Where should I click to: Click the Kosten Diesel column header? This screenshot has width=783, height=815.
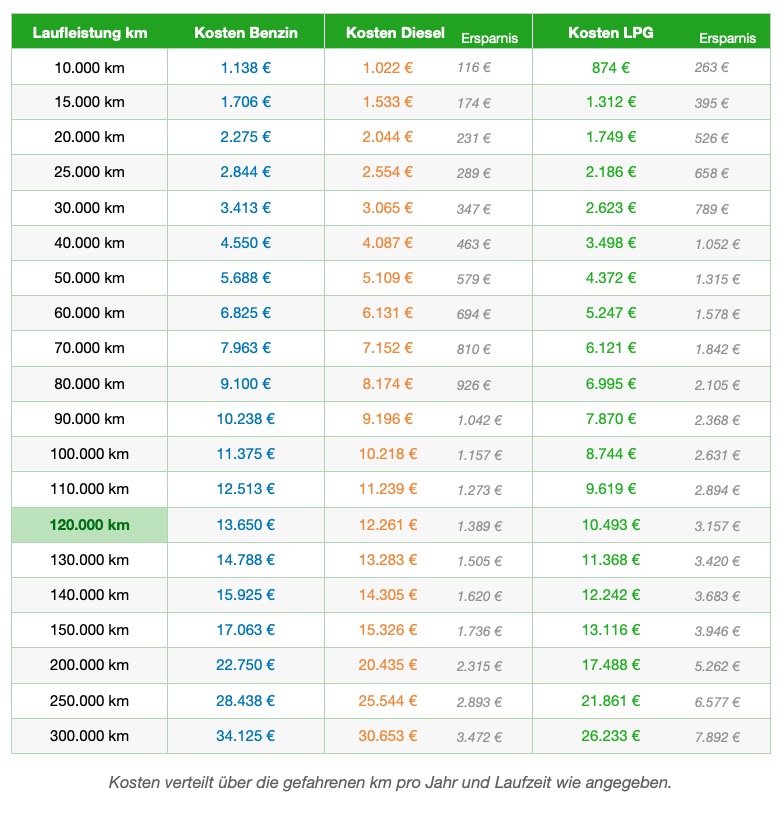click(395, 32)
